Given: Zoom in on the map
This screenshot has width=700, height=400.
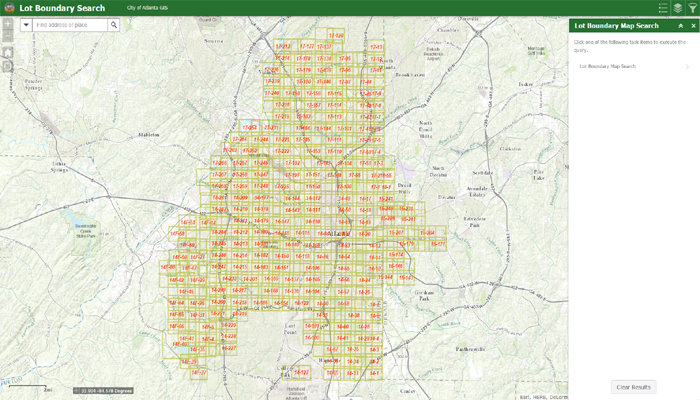Looking at the screenshot, I should tap(8, 25).
